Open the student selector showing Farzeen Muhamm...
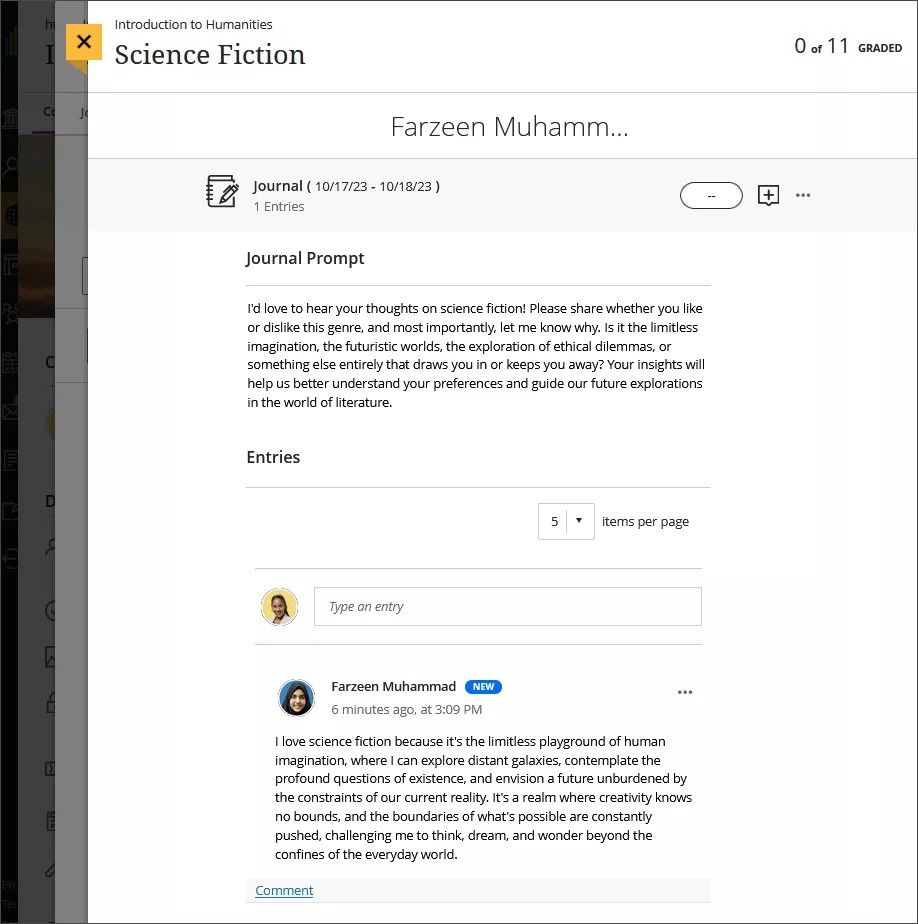Viewport: 918px width, 924px height. pos(510,126)
